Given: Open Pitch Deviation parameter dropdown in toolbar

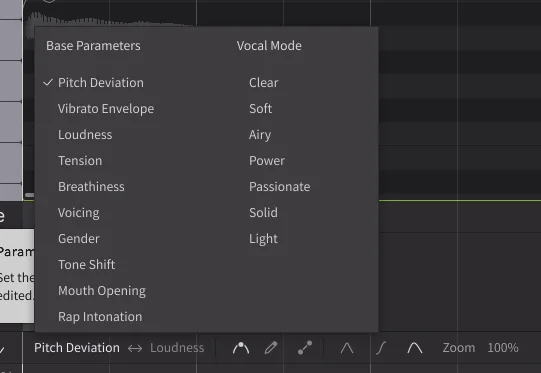Looking at the screenshot, I should tap(77, 348).
